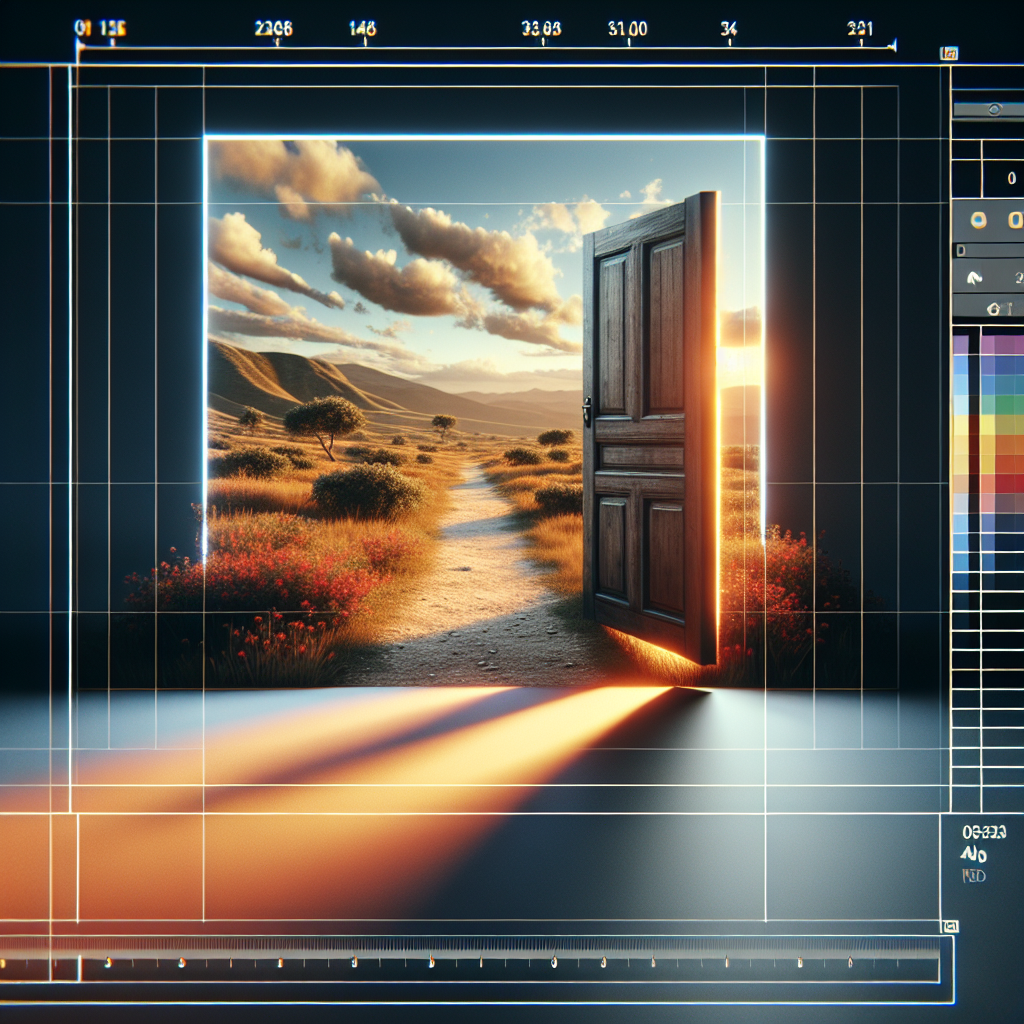
Task: Click the round knob on the panel slider
Action: pos(994,110)
